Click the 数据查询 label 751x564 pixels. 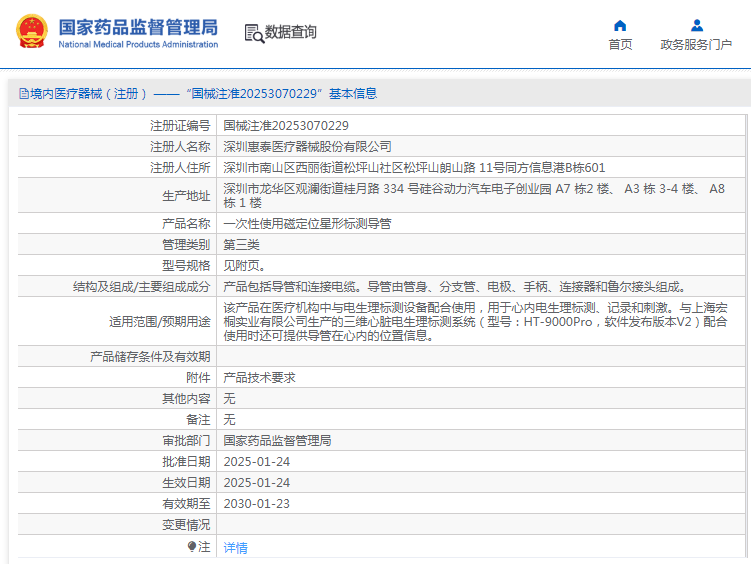(290, 32)
